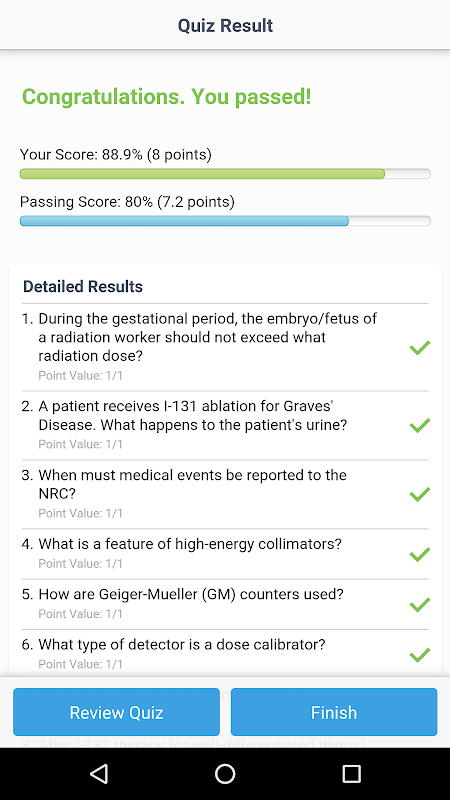Screen dimensions: 450x800
Task: Tap the green checkmark for question 1
Action: [420, 347]
